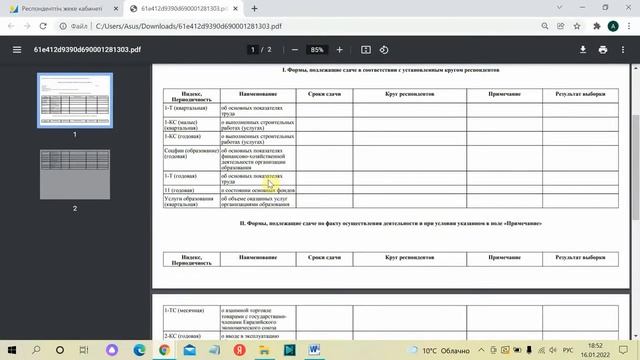
Task: Open the clock and date 16.01.2022
Action: coord(596,350)
